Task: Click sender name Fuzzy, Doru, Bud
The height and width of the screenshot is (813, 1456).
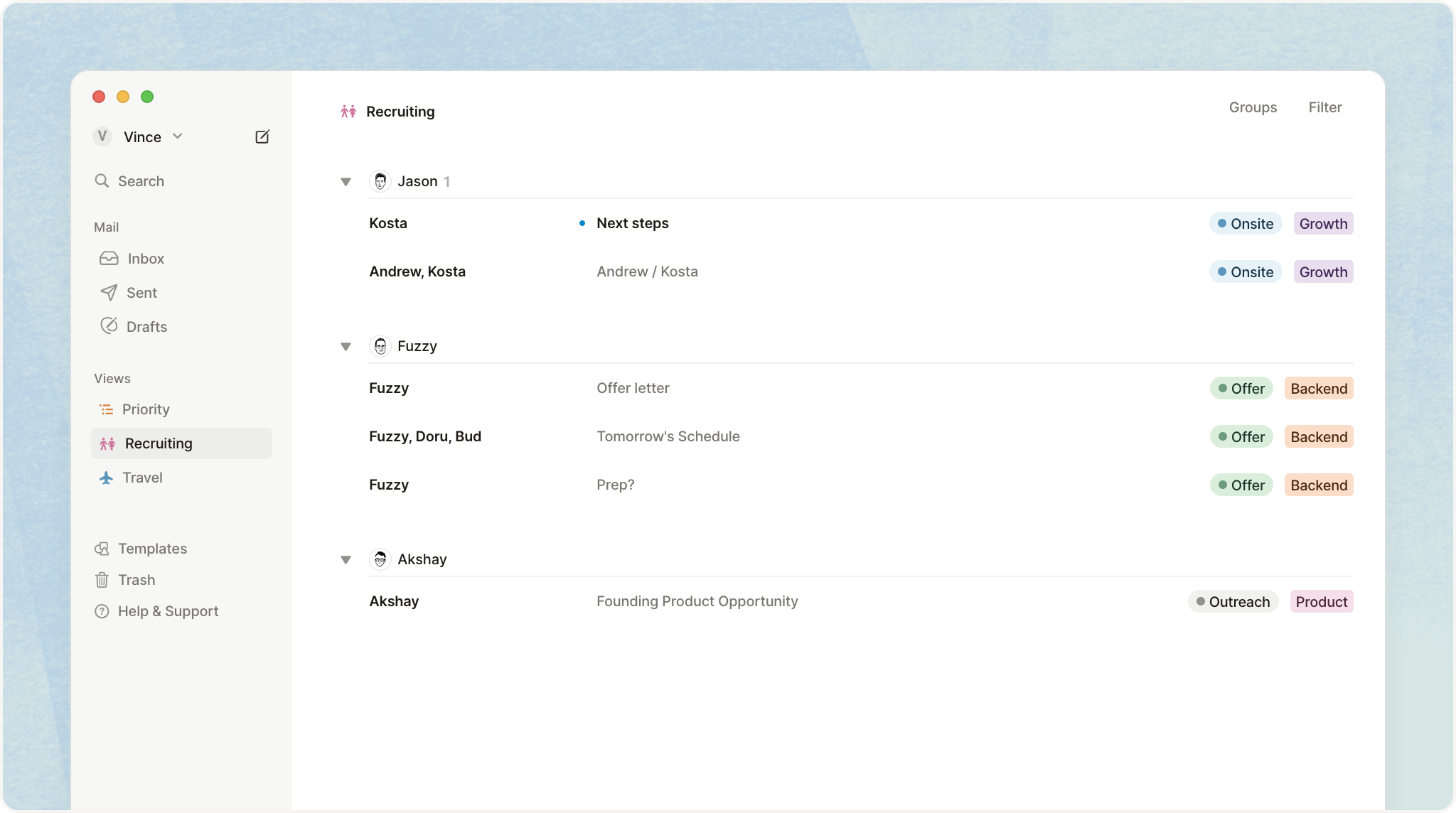Action: [425, 436]
